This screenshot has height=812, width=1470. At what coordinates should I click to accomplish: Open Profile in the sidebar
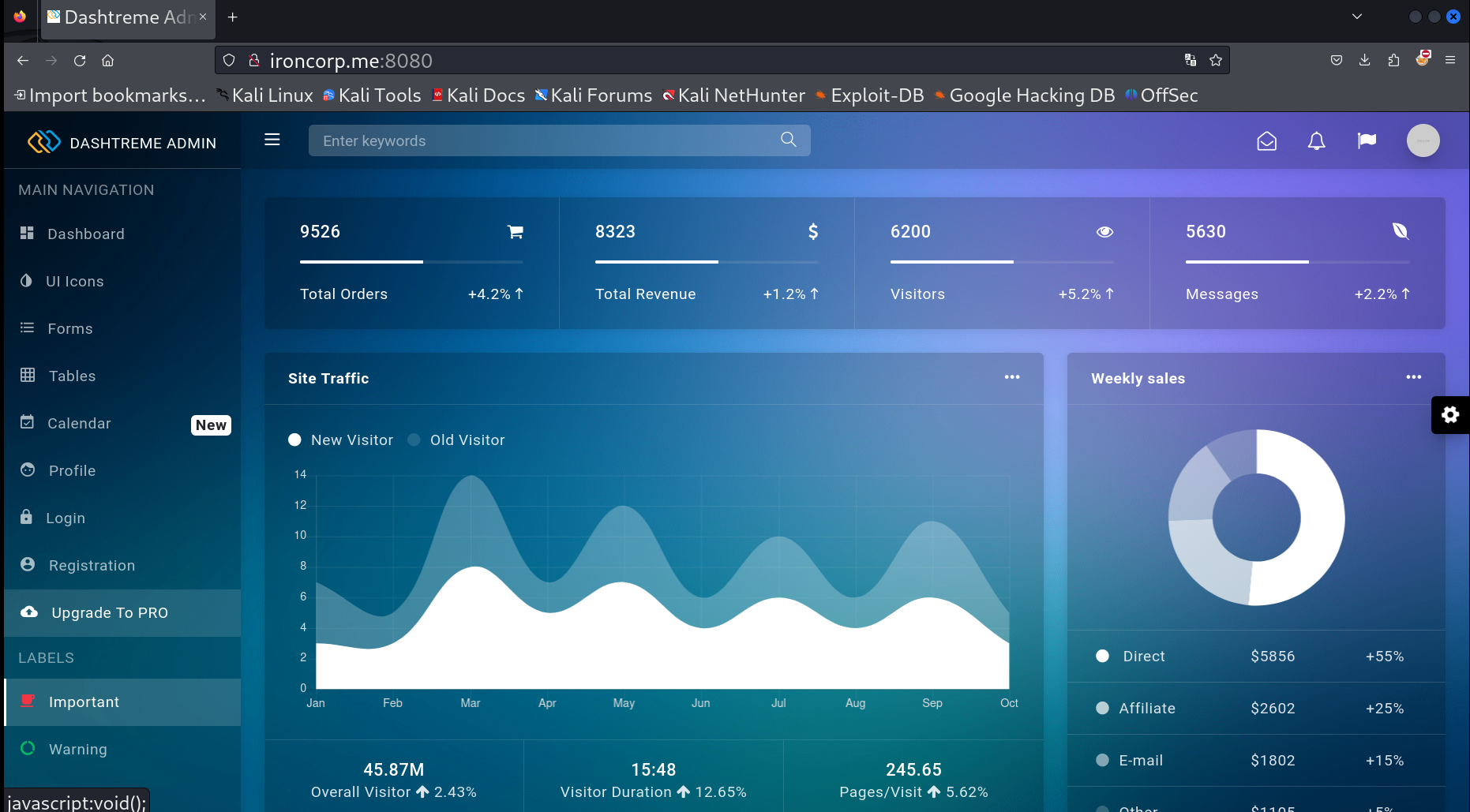[x=122, y=470]
